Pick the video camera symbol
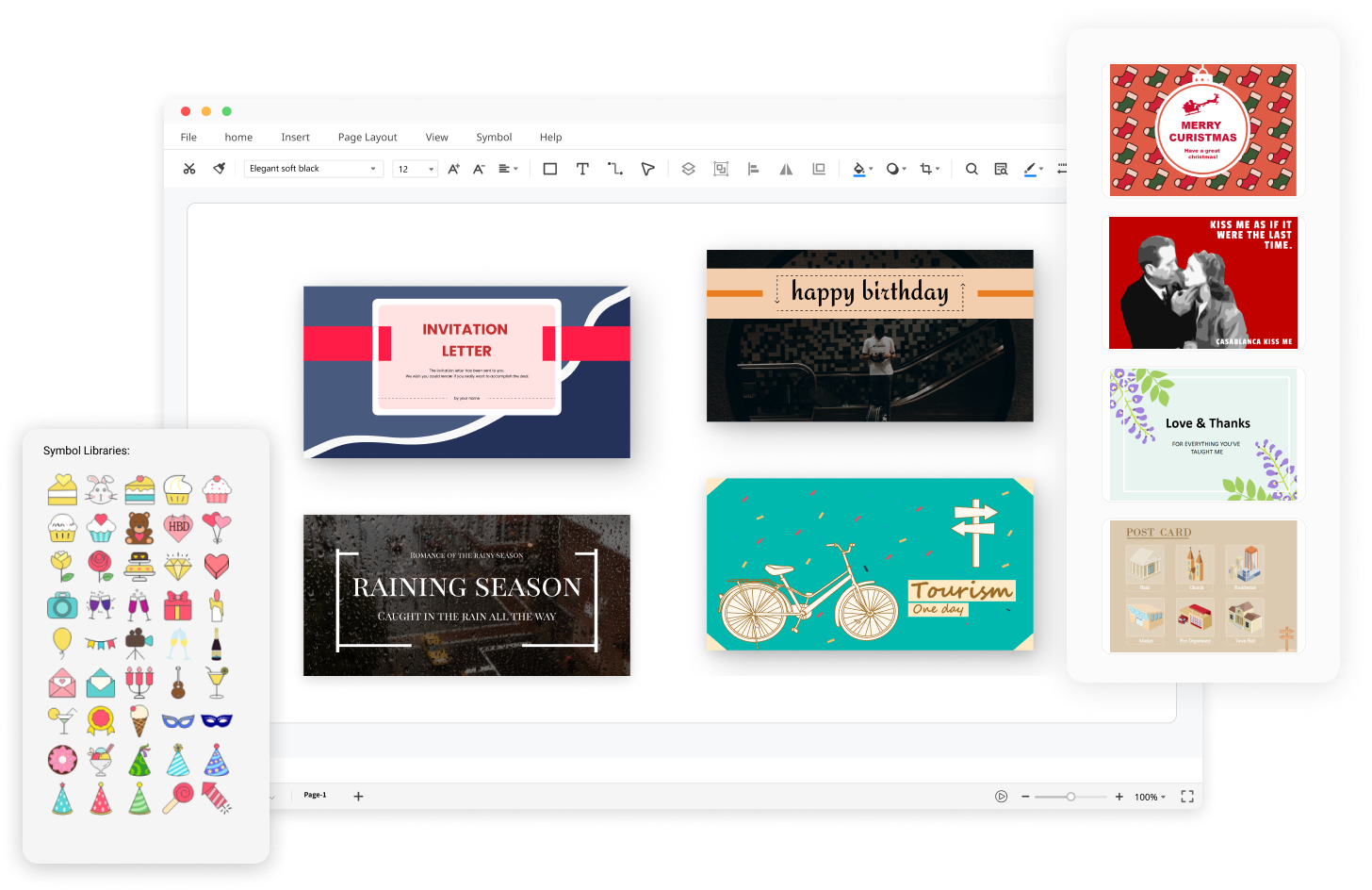The width and height of the screenshot is (1372, 890). (x=139, y=643)
